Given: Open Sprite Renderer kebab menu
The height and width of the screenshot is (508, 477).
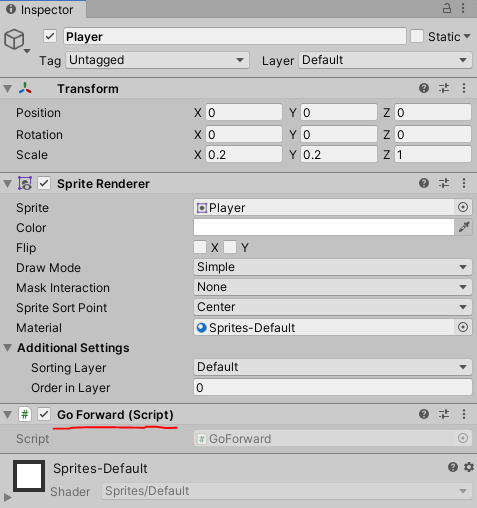Looking at the screenshot, I should [x=464, y=183].
